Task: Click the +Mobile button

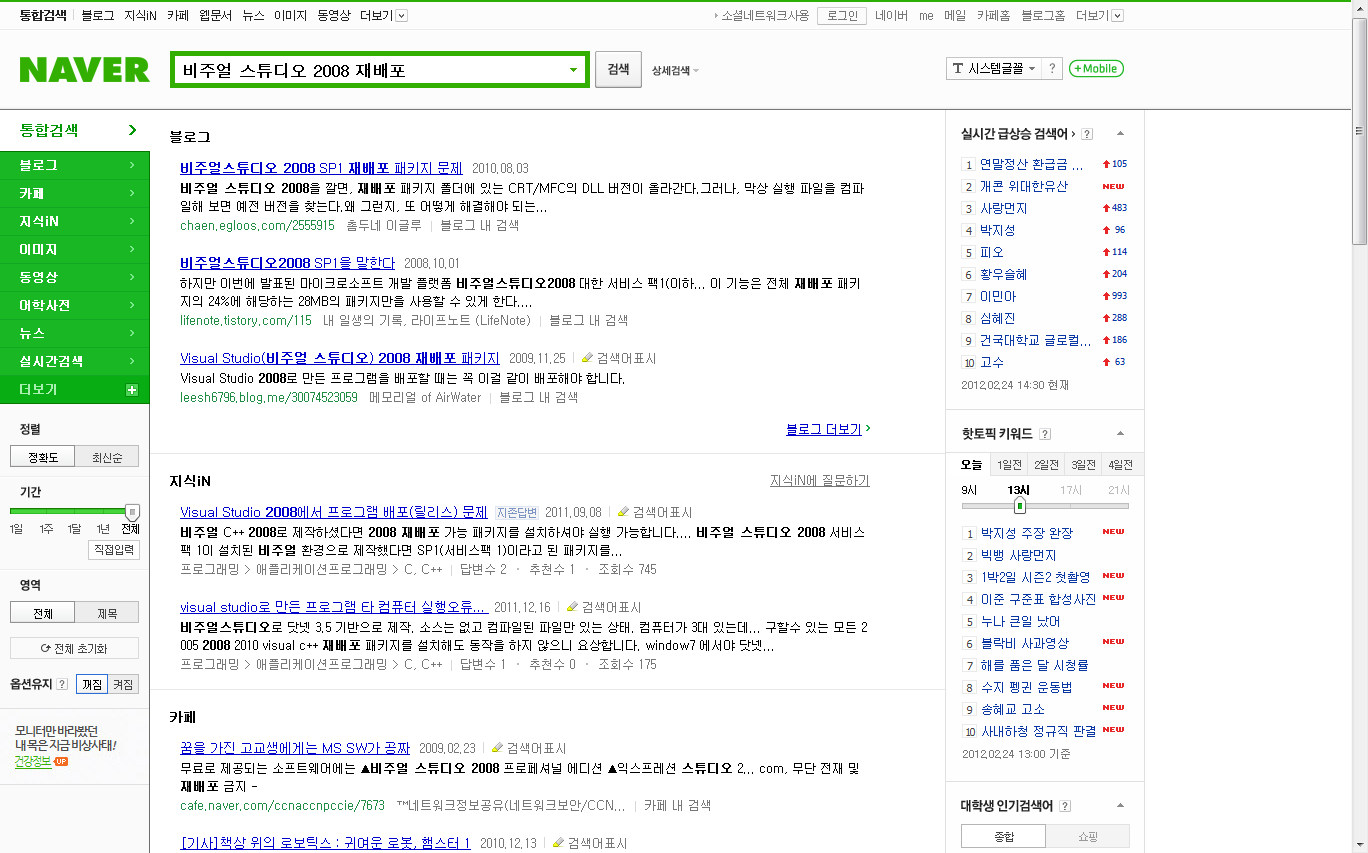Action: 1096,68
